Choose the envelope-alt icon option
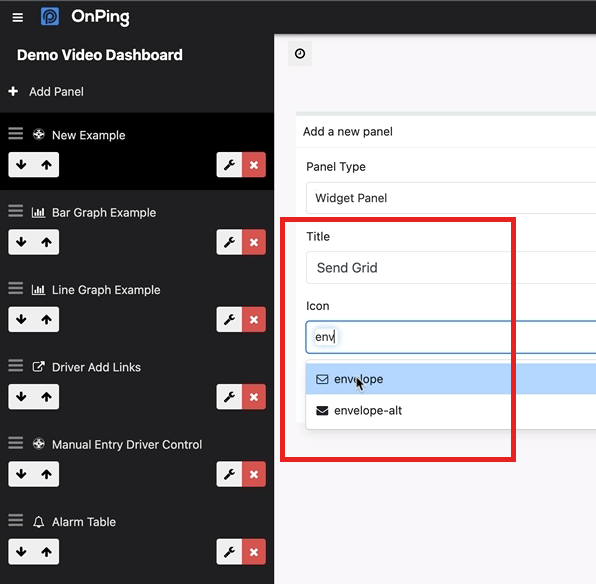596x584 pixels. pyautogui.click(x=451, y=411)
